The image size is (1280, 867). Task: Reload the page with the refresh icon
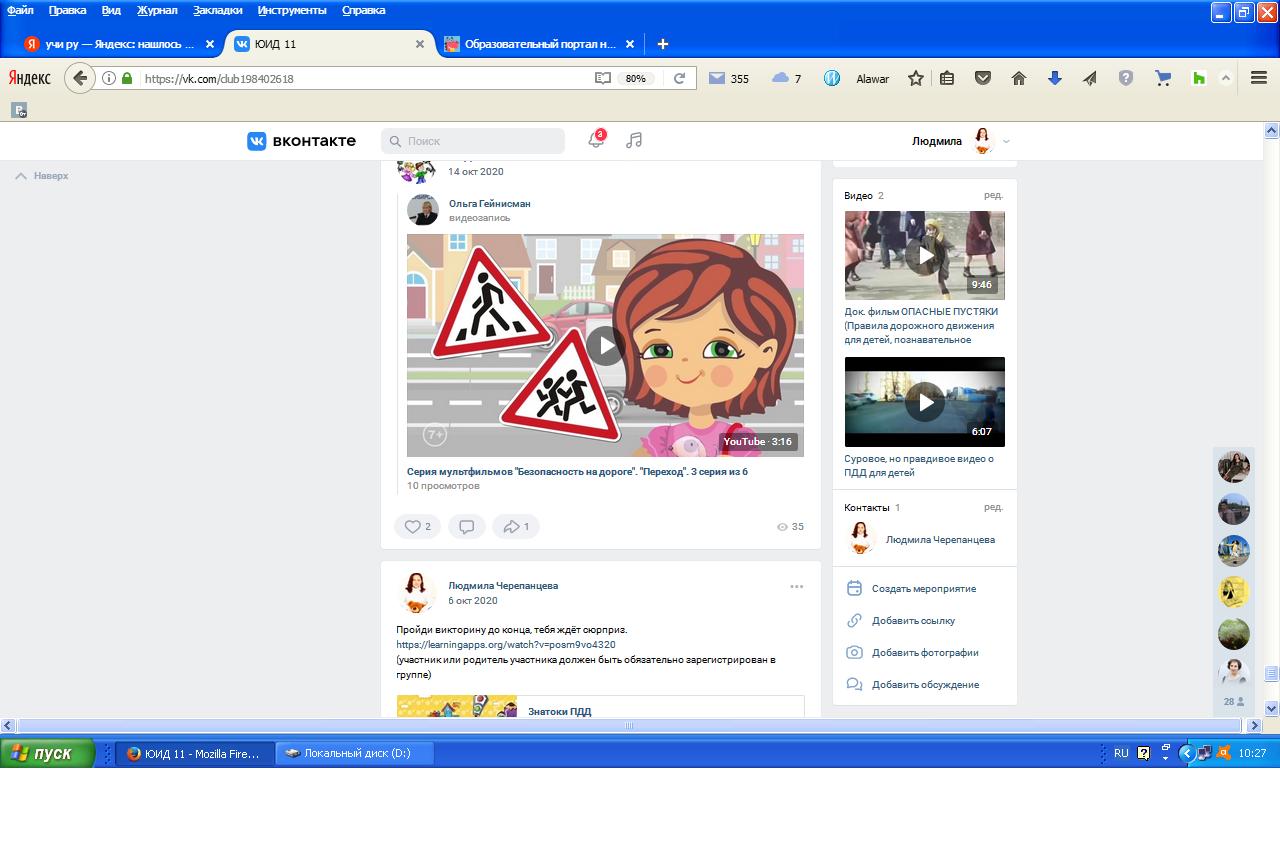tap(679, 78)
